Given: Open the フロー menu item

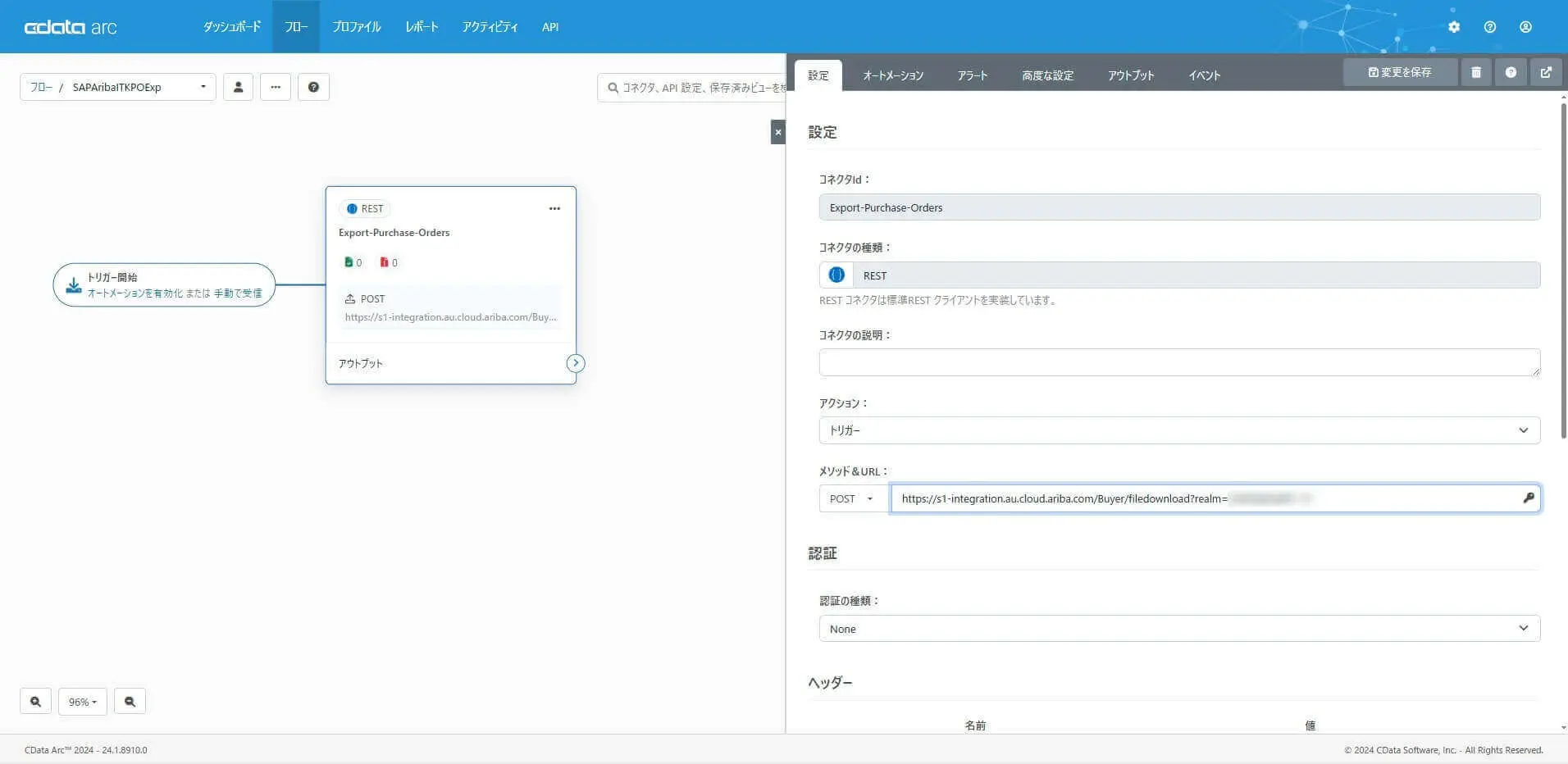Looking at the screenshot, I should [296, 27].
